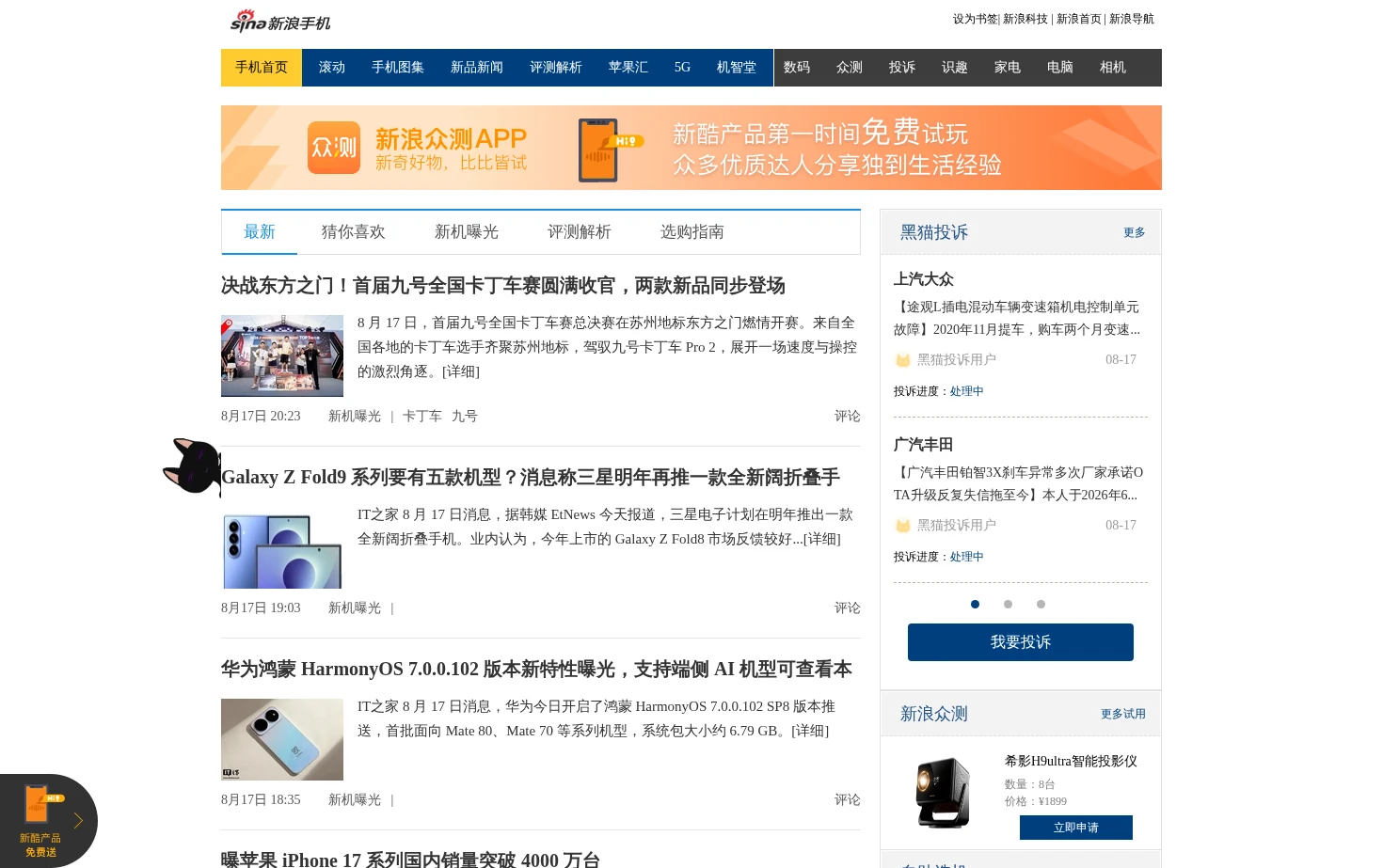
Task: Click the 我要投诉 button
Action: (1021, 642)
